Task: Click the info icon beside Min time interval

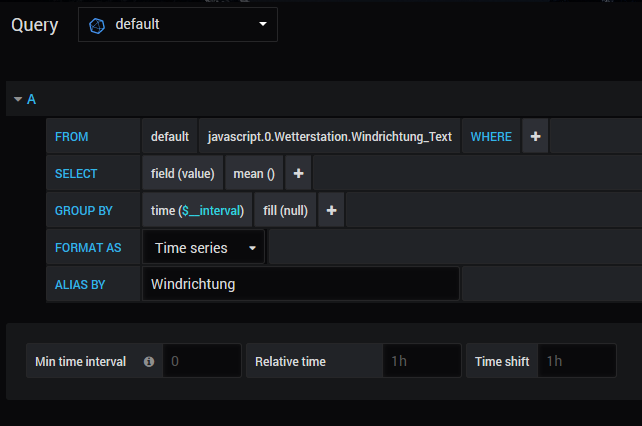Action: 149,361
